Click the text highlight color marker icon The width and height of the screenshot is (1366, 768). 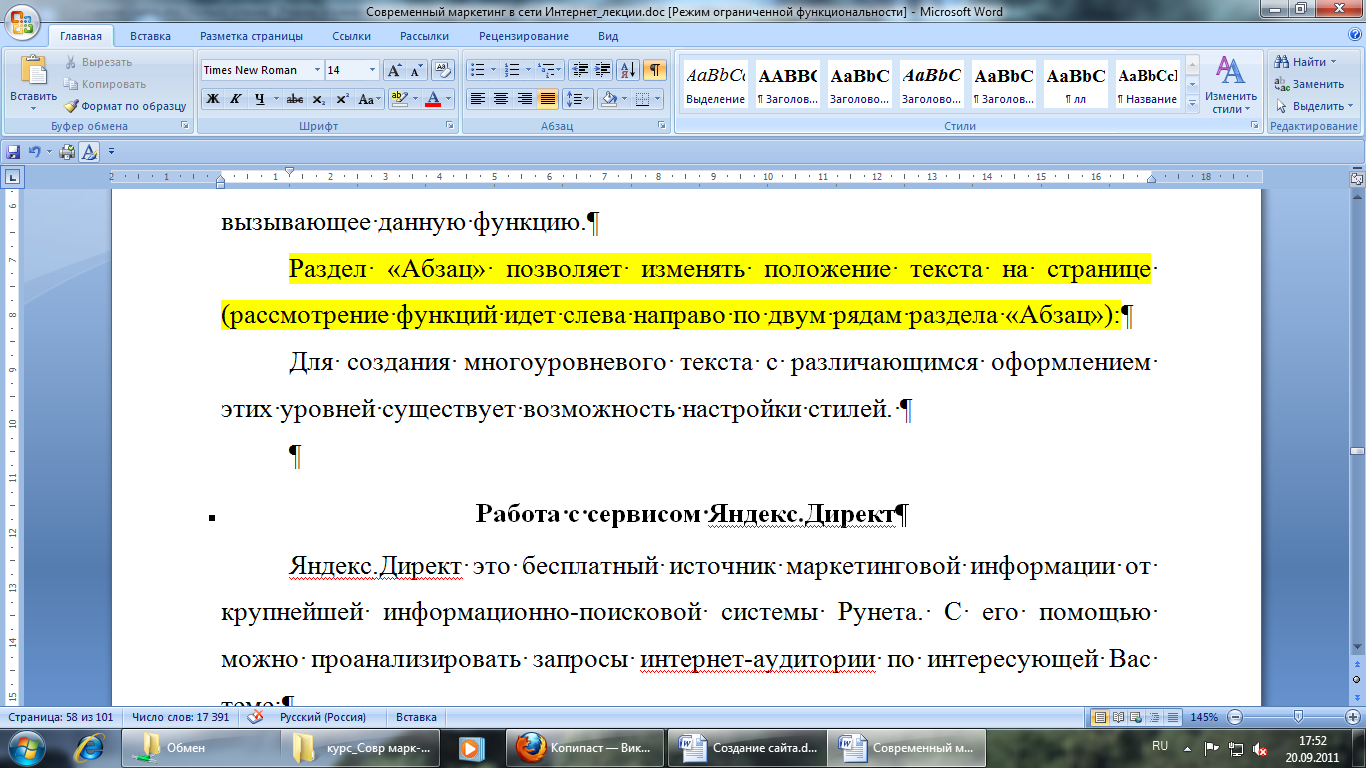(x=398, y=99)
